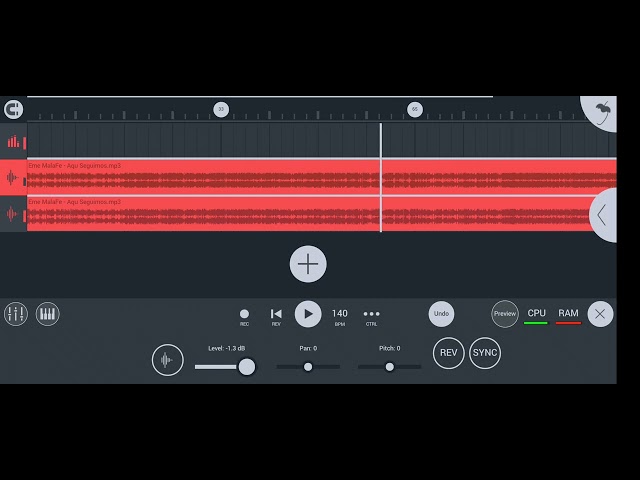The height and width of the screenshot is (480, 640).
Task: Open the piano keyboard icon
Action: click(x=48, y=314)
